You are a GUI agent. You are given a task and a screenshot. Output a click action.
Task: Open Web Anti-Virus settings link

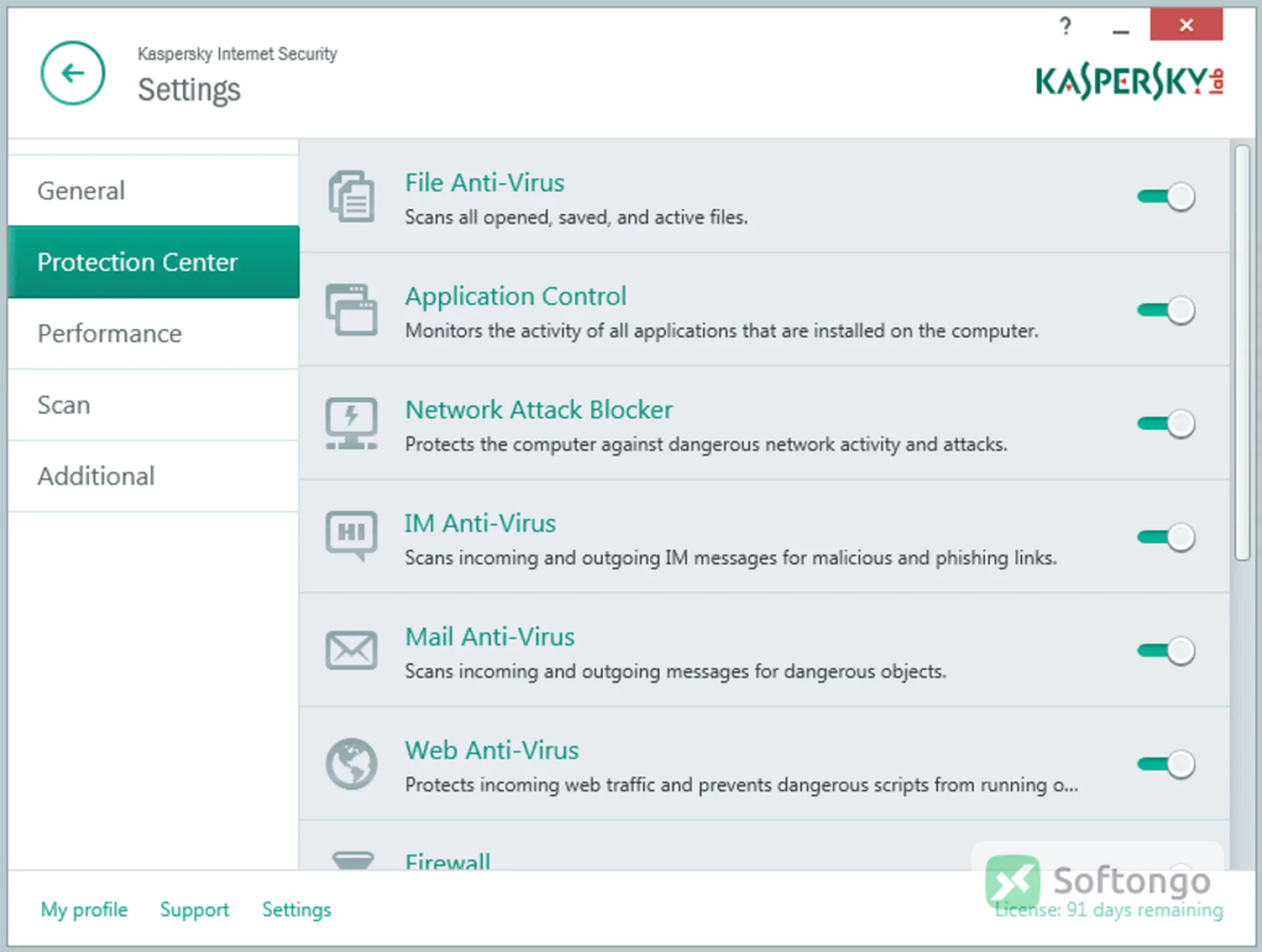[x=492, y=750]
